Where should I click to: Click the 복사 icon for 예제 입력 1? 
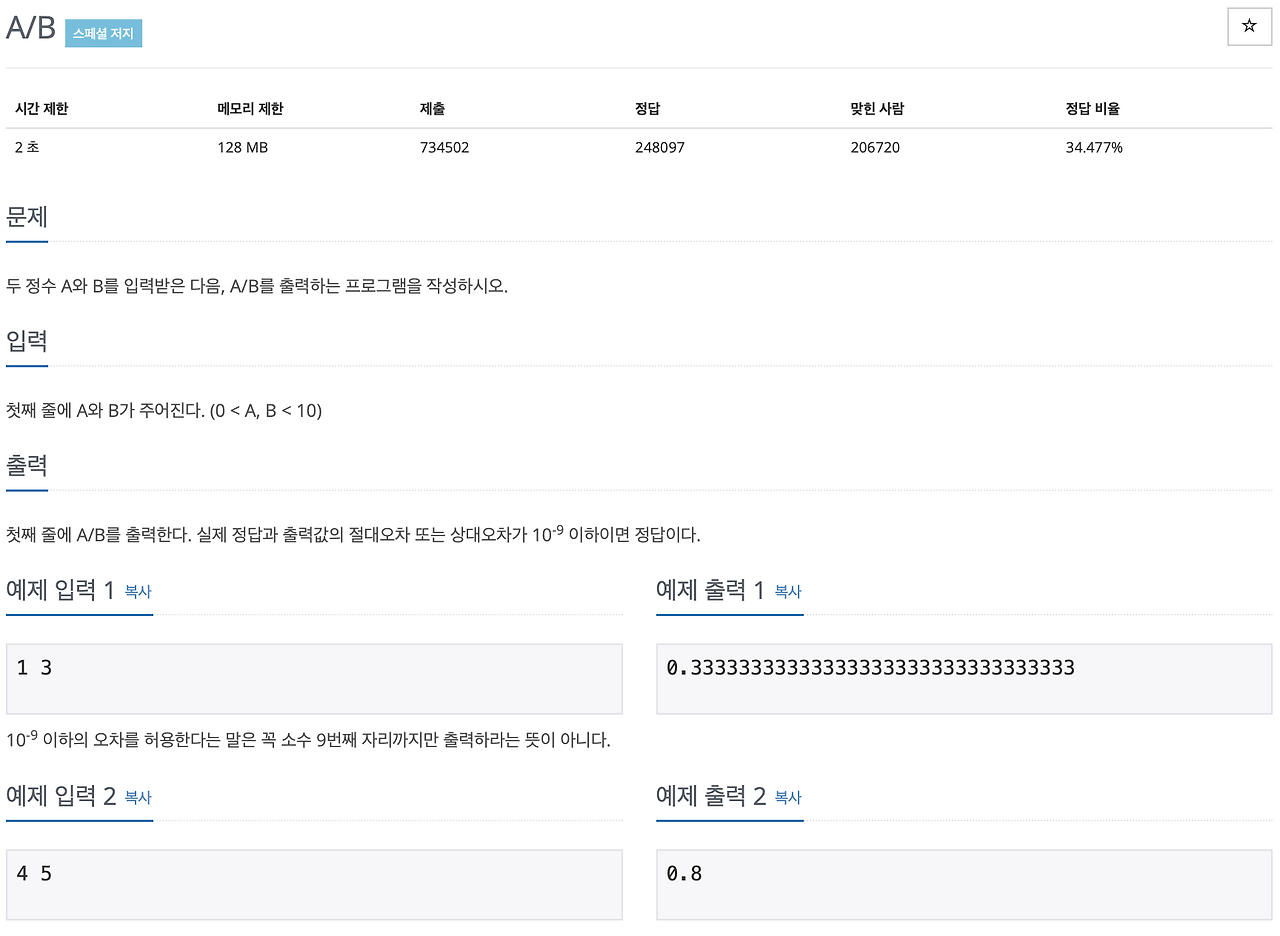click(x=135, y=592)
